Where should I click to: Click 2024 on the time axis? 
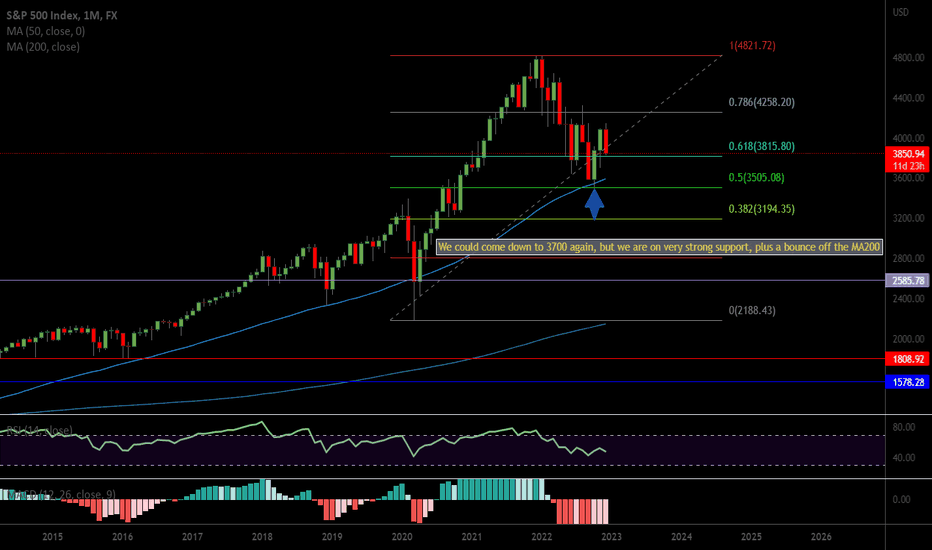point(681,537)
